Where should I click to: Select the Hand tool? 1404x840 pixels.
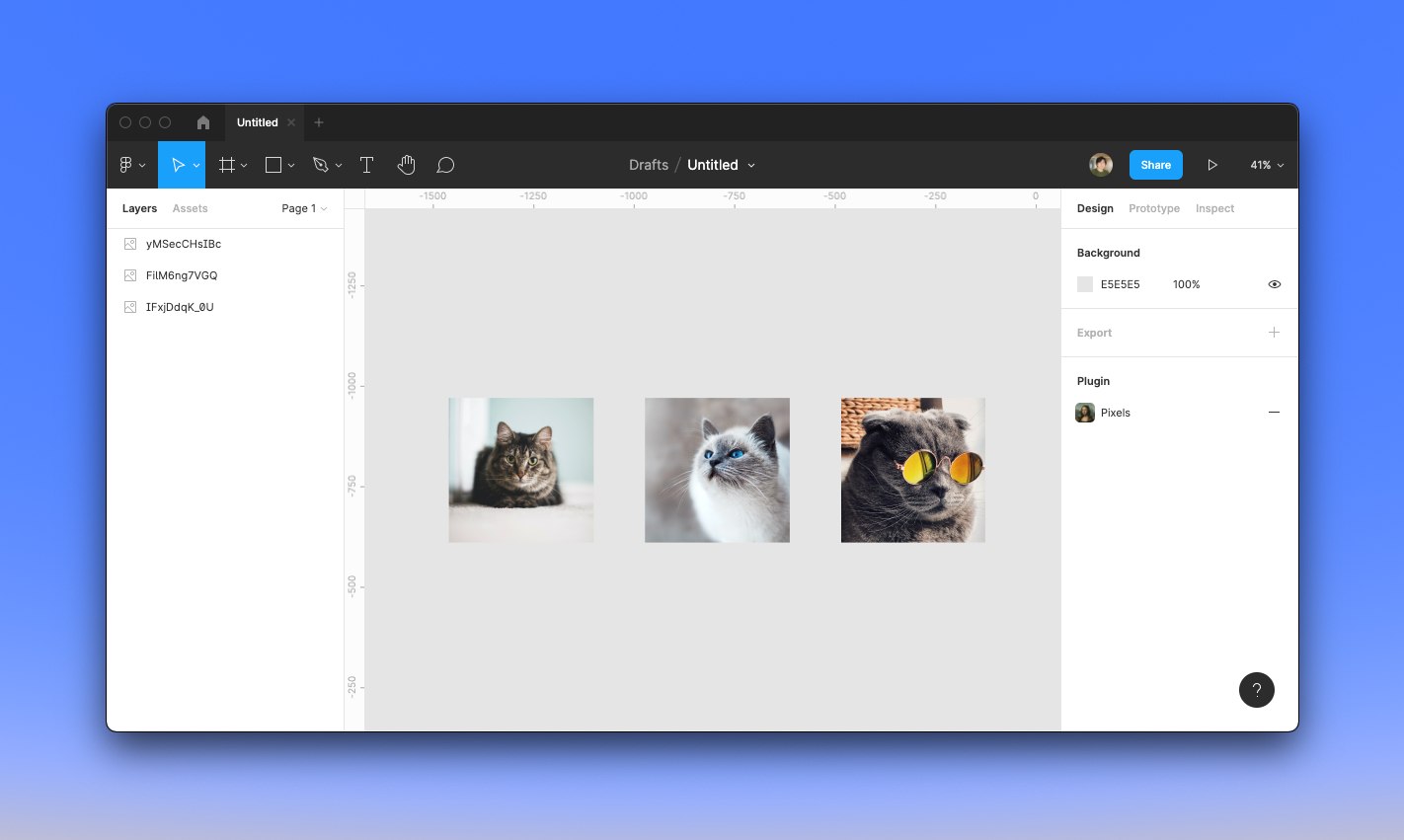tap(406, 165)
